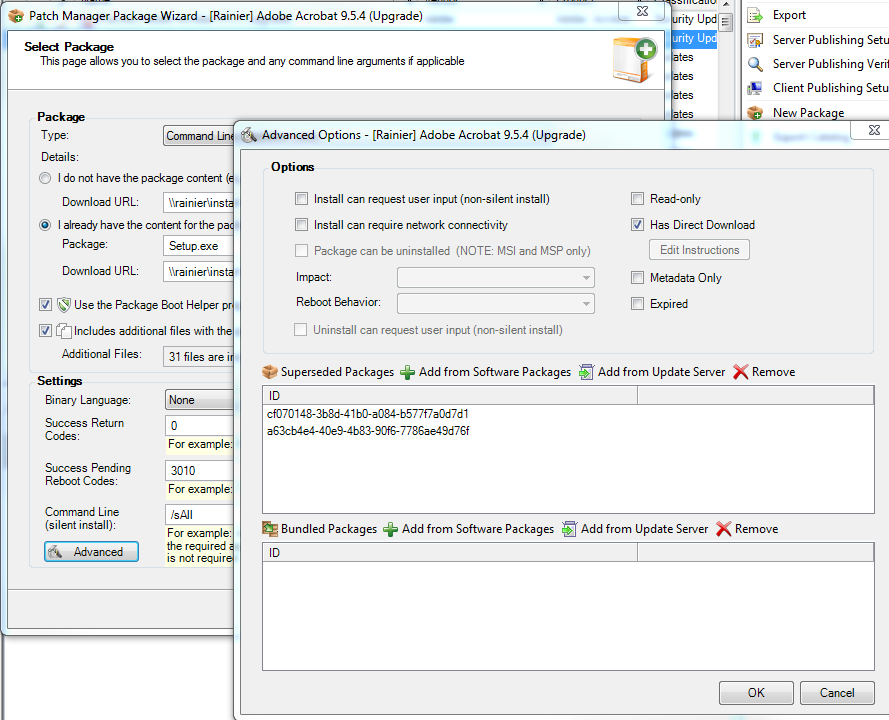The width and height of the screenshot is (889, 720).
Task: Uncheck Use the Package Boot Helper
Action: tap(45, 305)
